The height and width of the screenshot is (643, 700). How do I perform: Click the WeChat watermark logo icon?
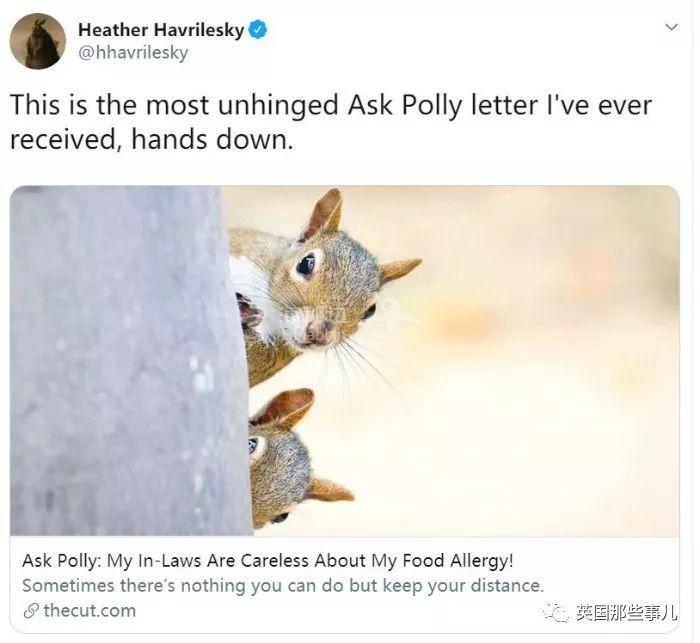pyautogui.click(x=556, y=612)
